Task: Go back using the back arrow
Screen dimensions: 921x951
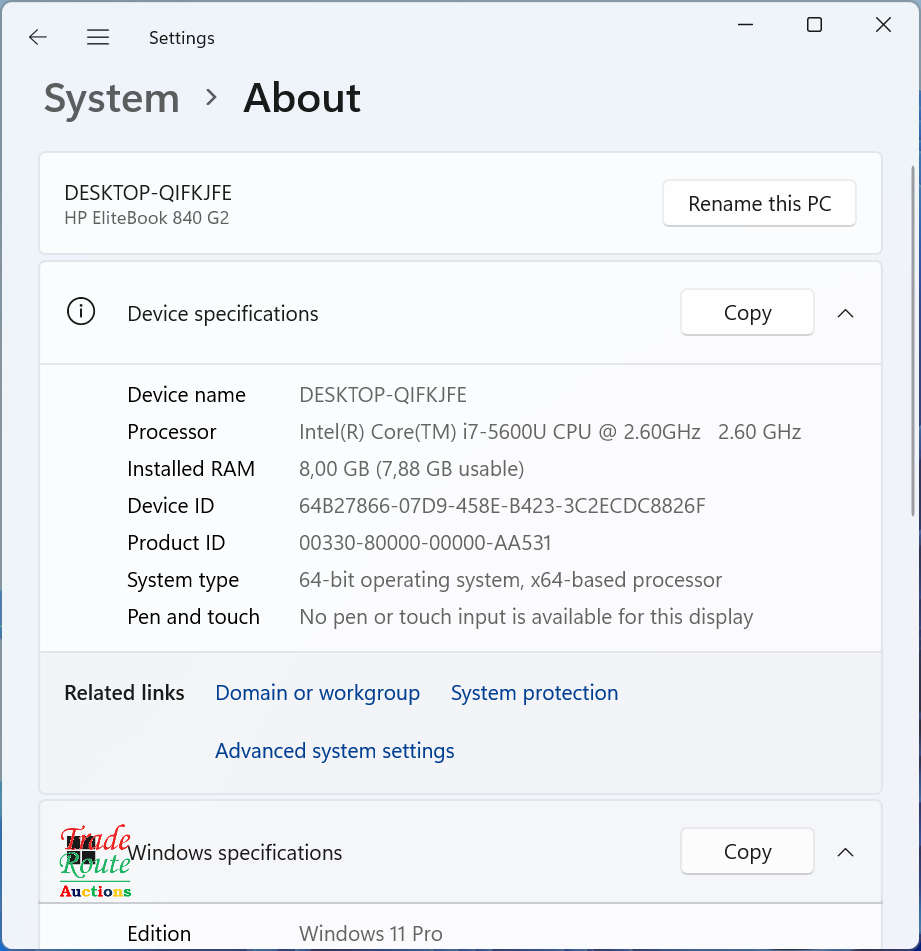Action: coord(38,38)
